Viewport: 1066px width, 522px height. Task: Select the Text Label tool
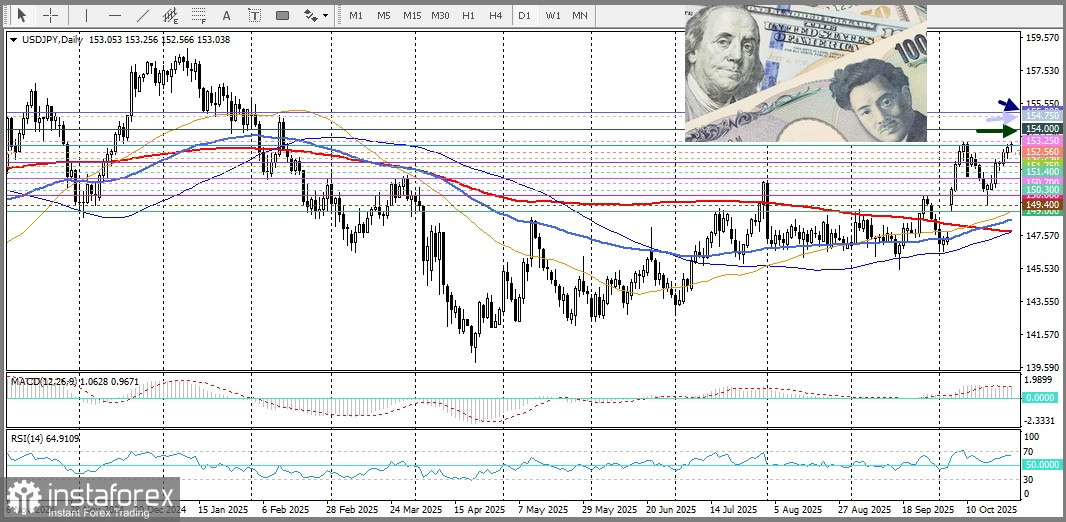point(254,15)
